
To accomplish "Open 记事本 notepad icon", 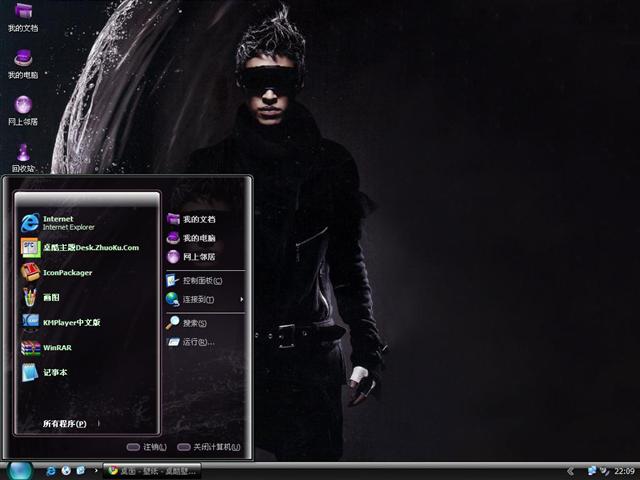I will coord(30,373).
